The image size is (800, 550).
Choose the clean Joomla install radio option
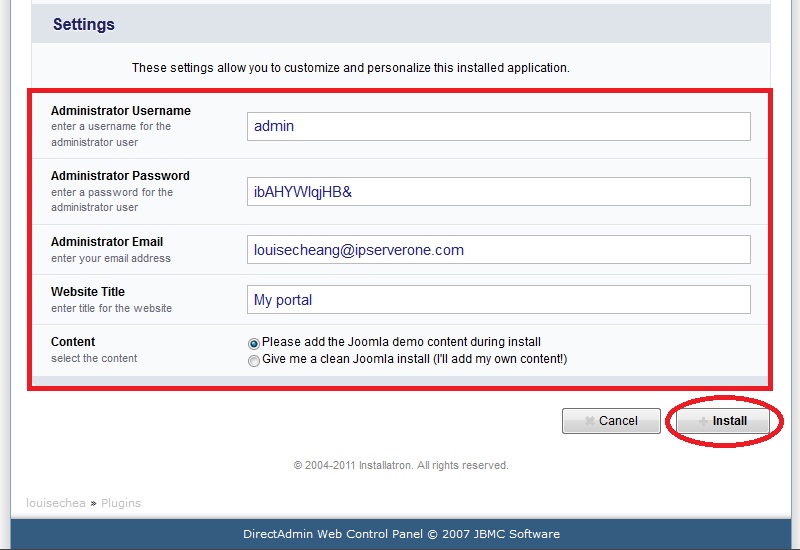pyautogui.click(x=254, y=361)
